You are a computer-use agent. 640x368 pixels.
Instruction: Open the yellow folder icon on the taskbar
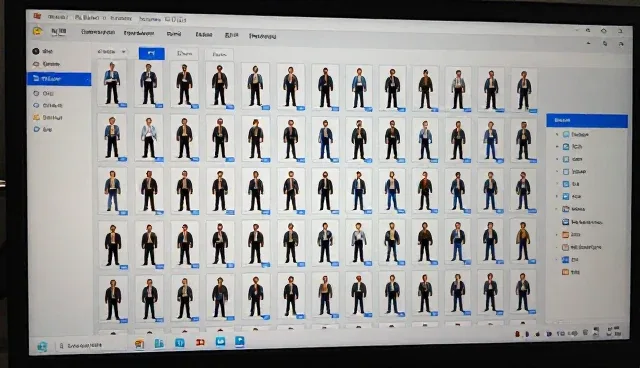point(140,344)
